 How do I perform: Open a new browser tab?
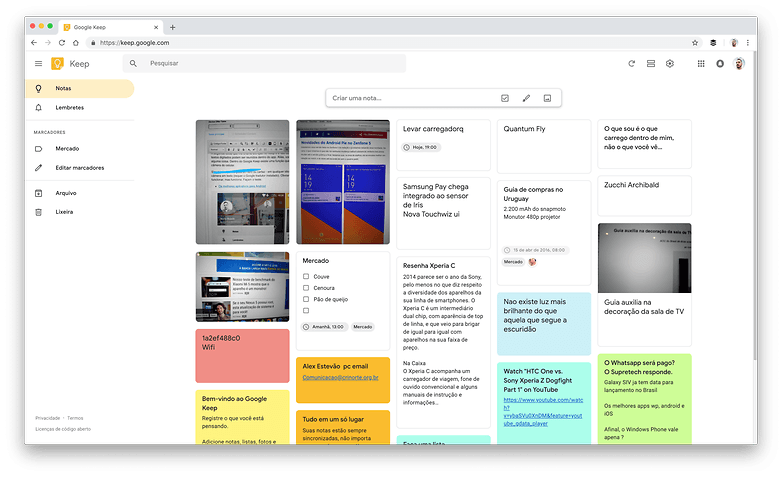click(173, 27)
